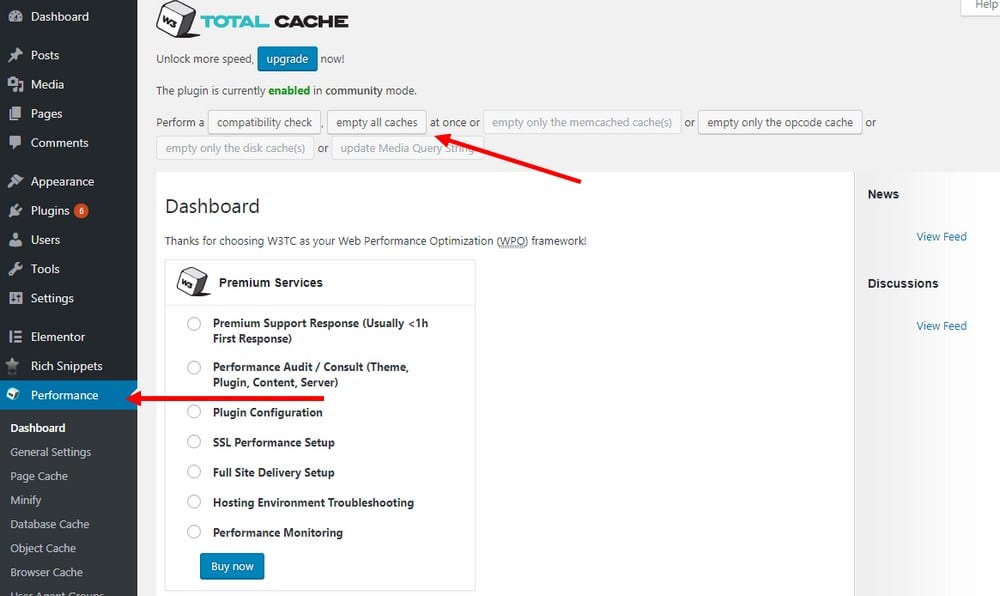Screen dimensions: 1000x596
Task: Click the W3 Total Cache logo
Action: (x=253, y=20)
